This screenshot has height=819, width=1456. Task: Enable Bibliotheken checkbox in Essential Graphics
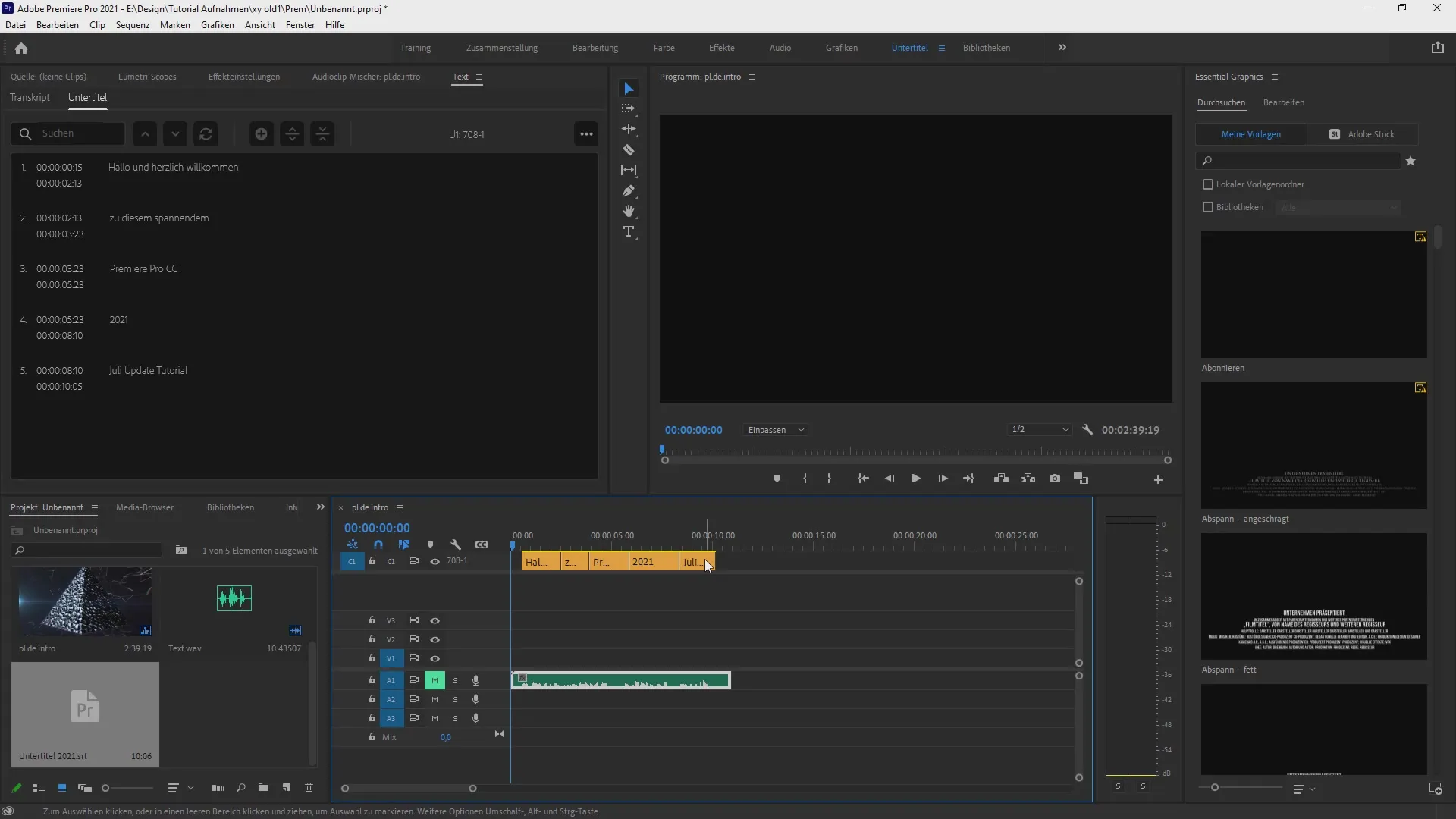1208,207
